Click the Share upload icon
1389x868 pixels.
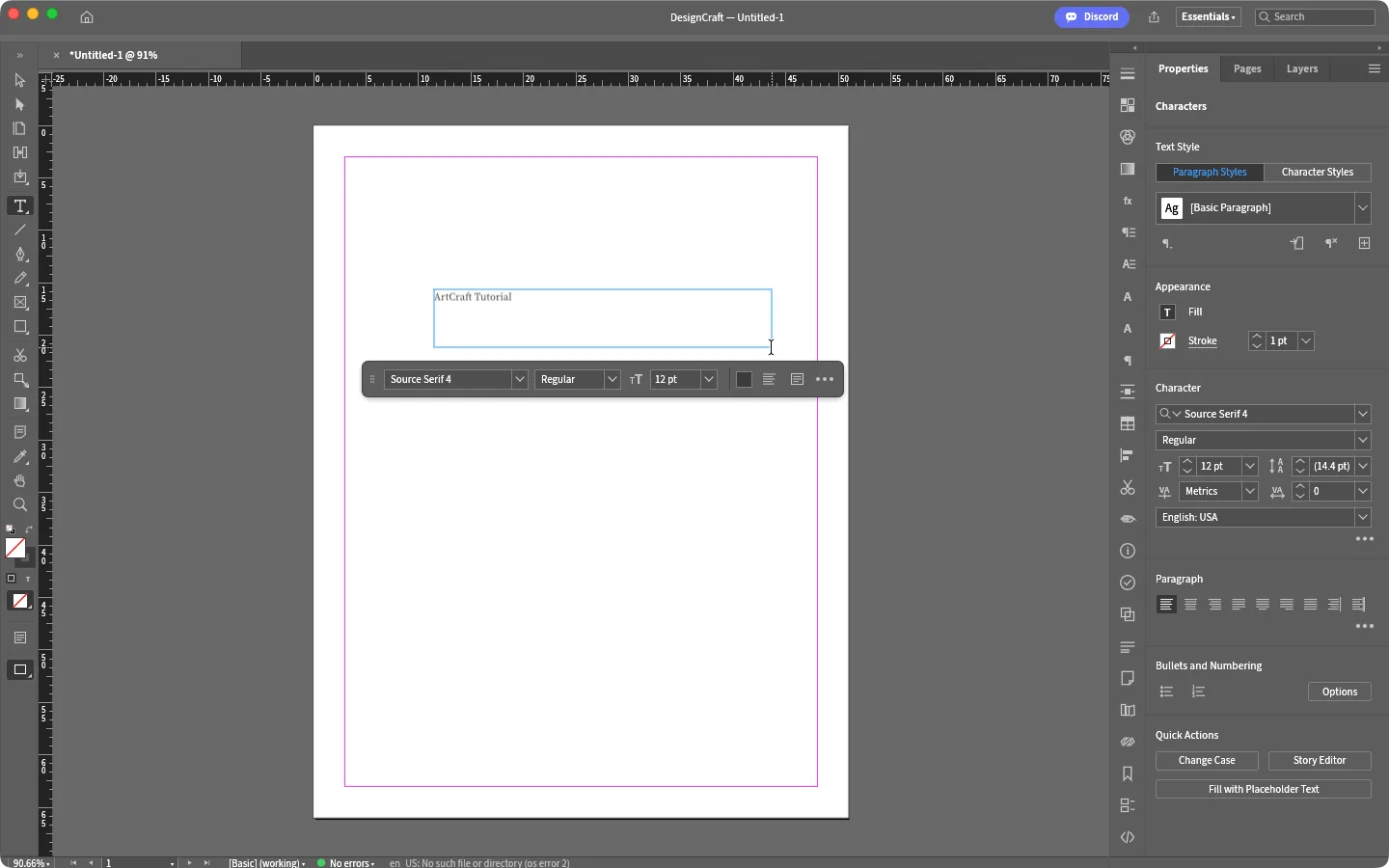pyautogui.click(x=1155, y=17)
